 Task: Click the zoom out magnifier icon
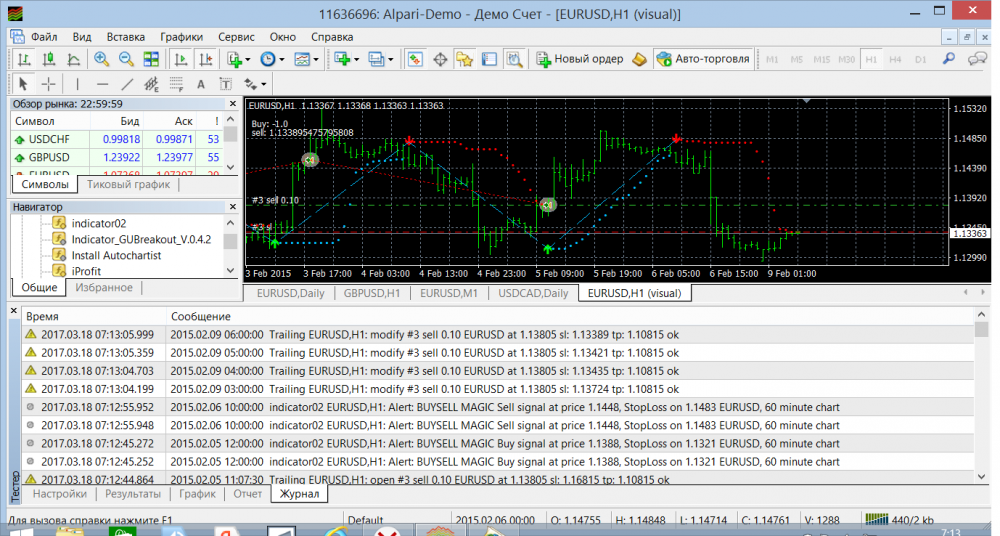click(x=126, y=59)
